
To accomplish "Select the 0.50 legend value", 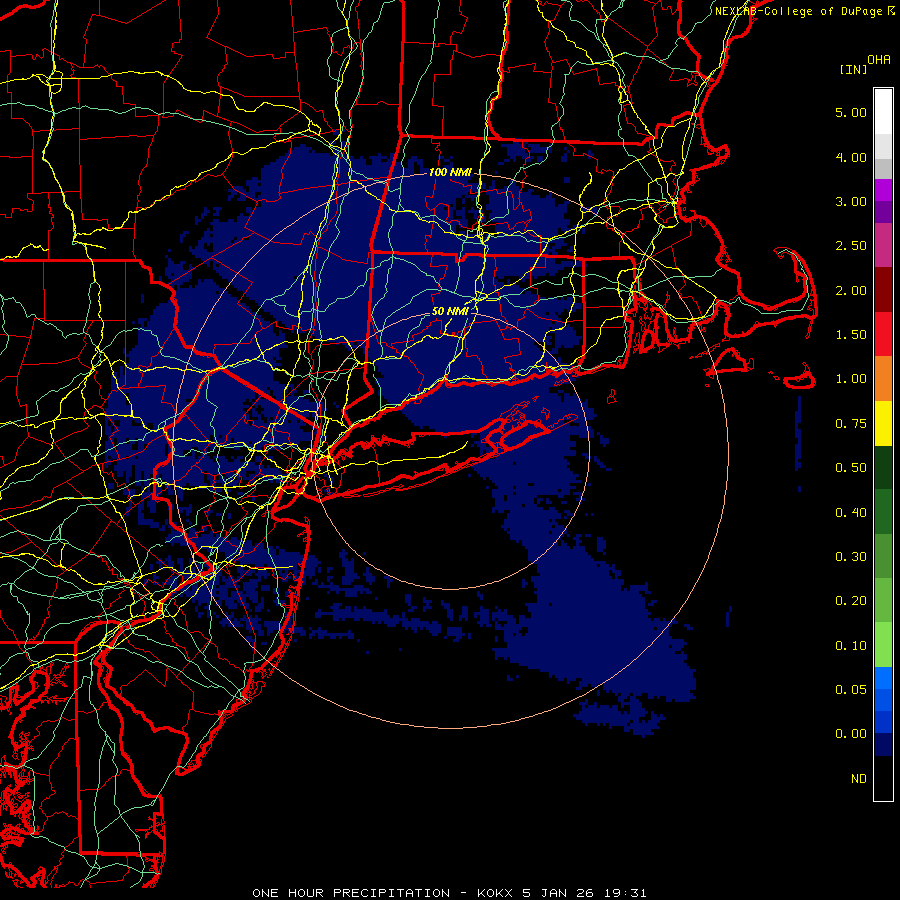I will [x=851, y=468].
